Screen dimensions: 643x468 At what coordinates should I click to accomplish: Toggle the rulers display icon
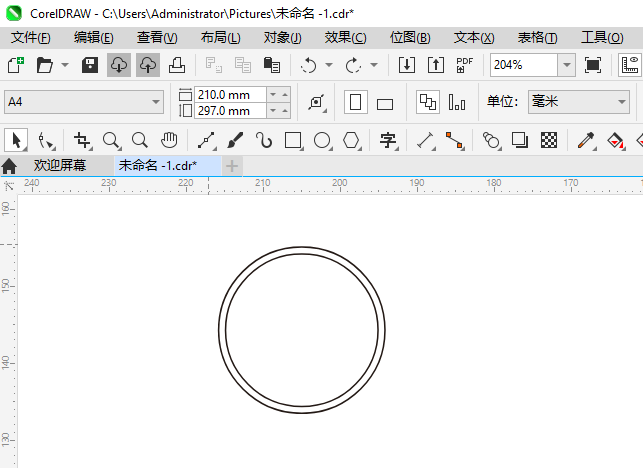click(630, 65)
